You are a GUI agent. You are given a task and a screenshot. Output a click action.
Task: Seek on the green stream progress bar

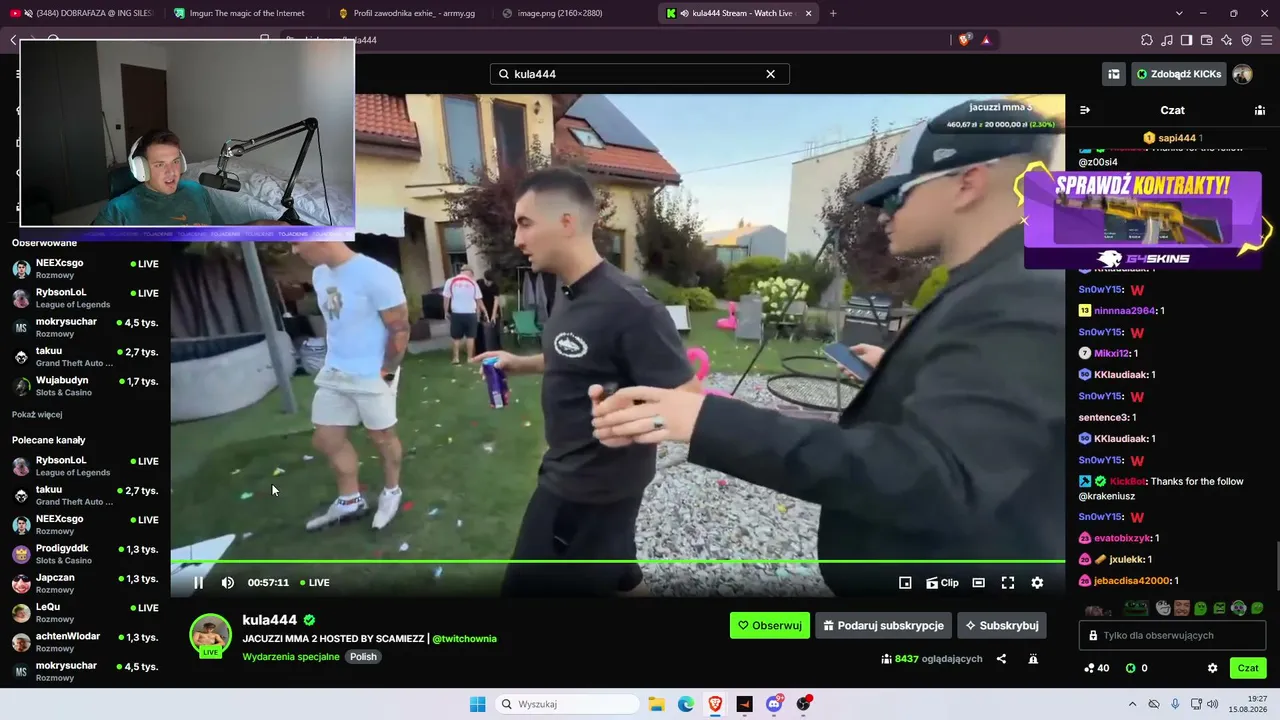[x=617, y=561]
